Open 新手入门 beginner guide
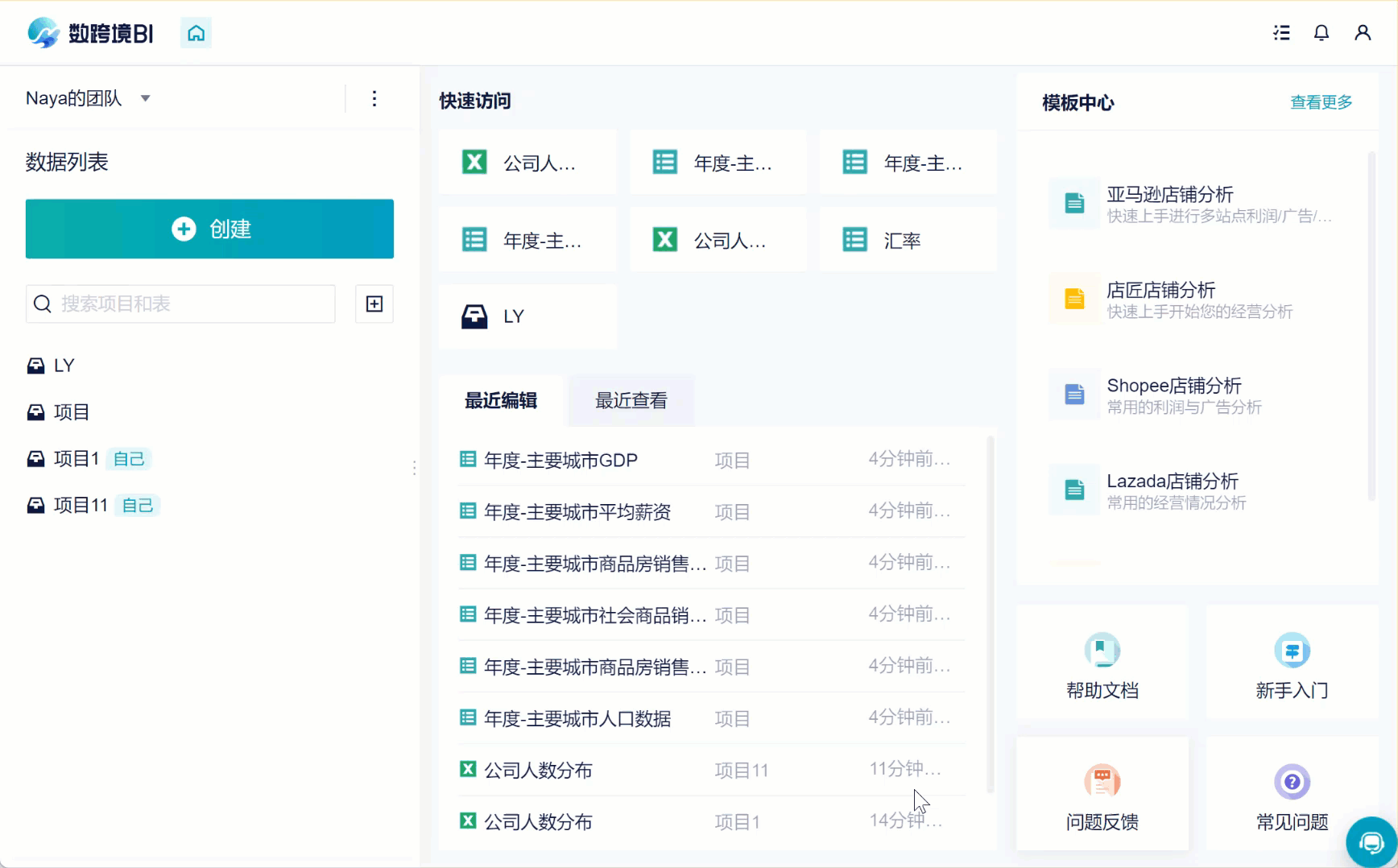The image size is (1398, 868). pyautogui.click(x=1292, y=662)
